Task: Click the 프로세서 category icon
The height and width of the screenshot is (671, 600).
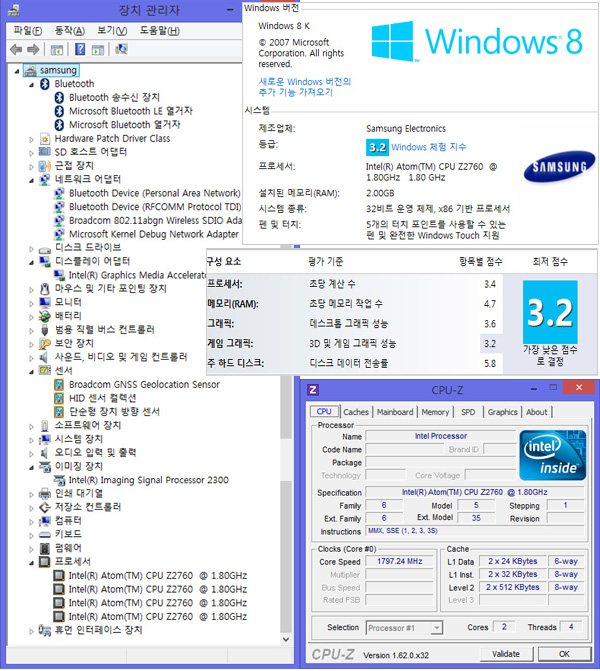Action: coord(45,562)
